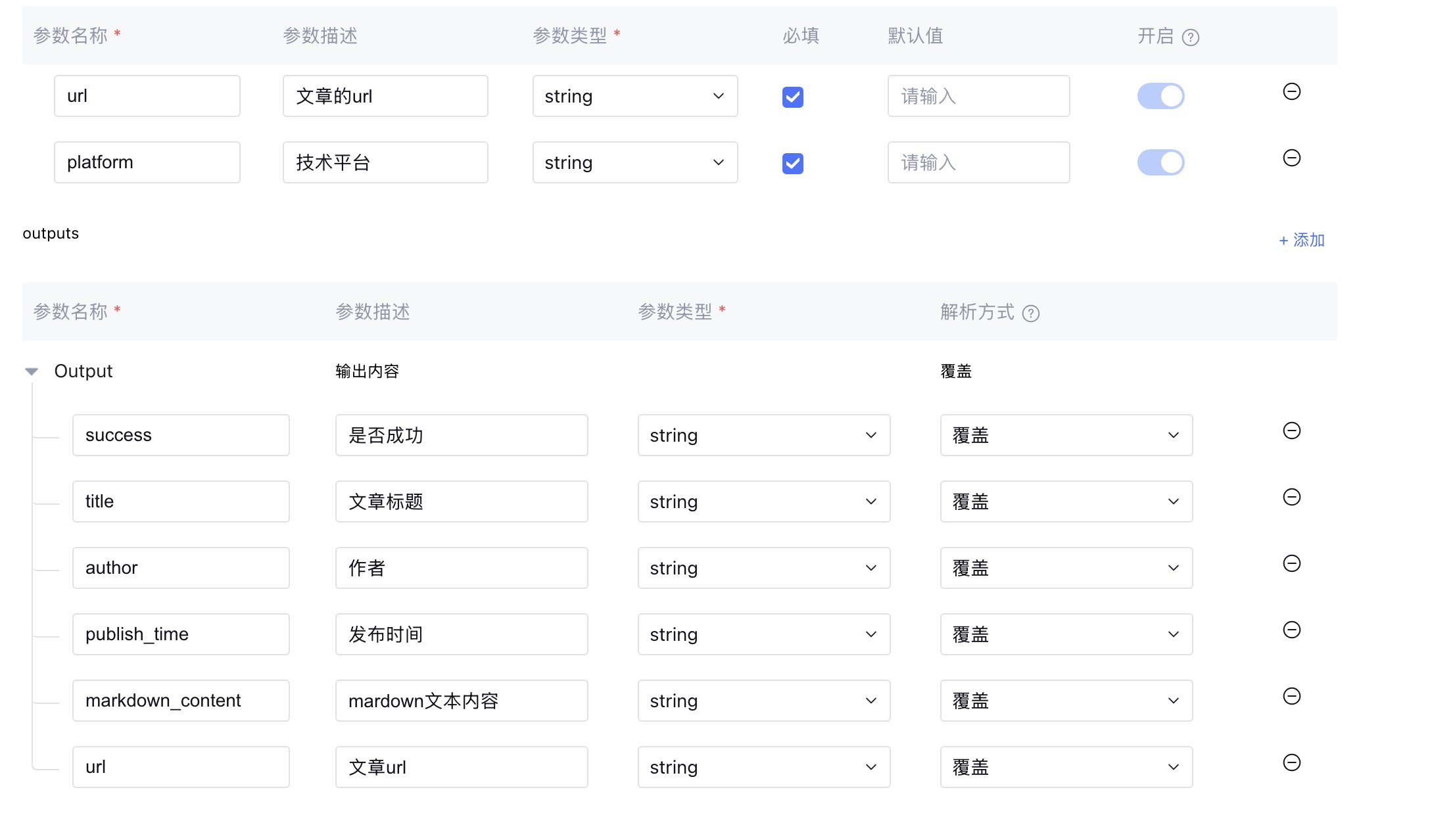Open type dropdown for title output
Image resolution: width=1432 pixels, height=840 pixels.
[x=763, y=502]
